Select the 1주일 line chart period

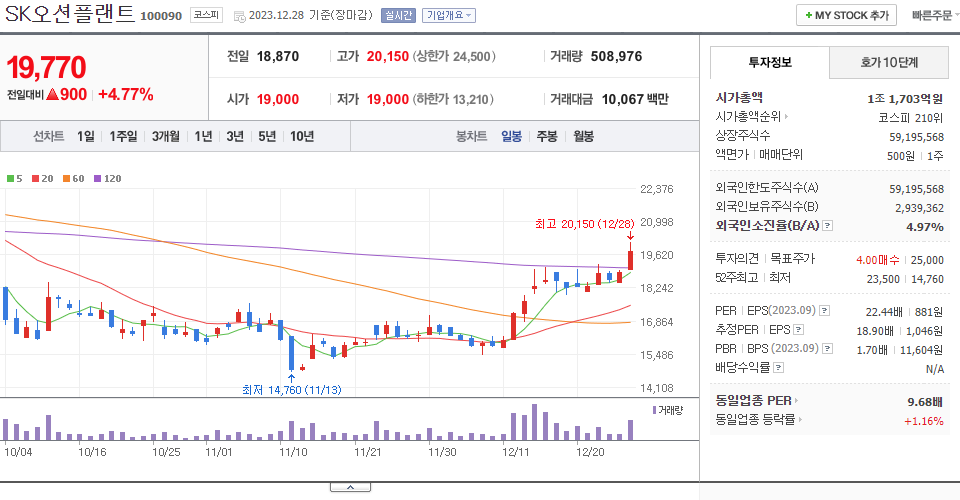click(123, 136)
